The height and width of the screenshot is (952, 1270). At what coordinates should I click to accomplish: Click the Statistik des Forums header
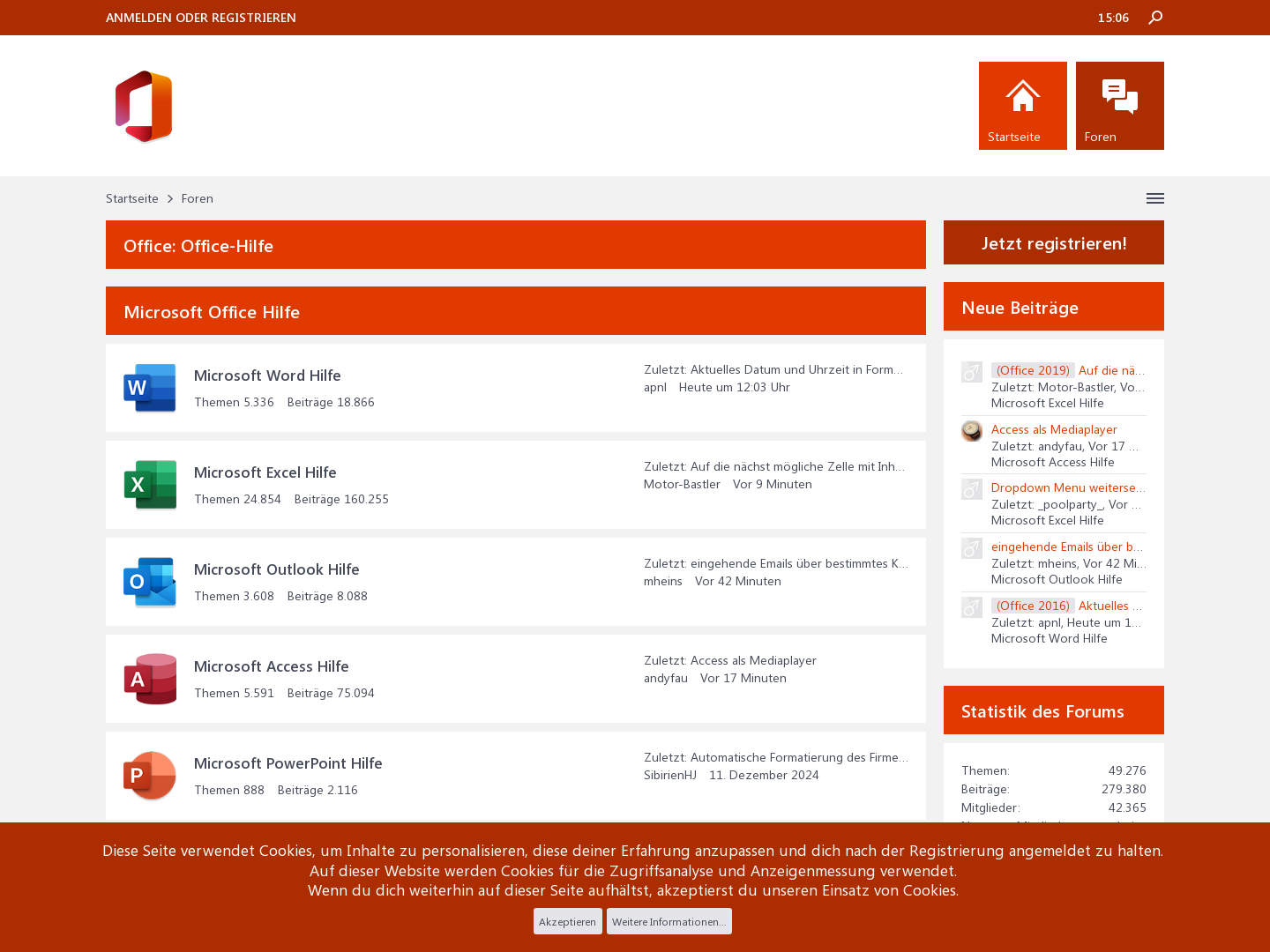tap(1054, 710)
